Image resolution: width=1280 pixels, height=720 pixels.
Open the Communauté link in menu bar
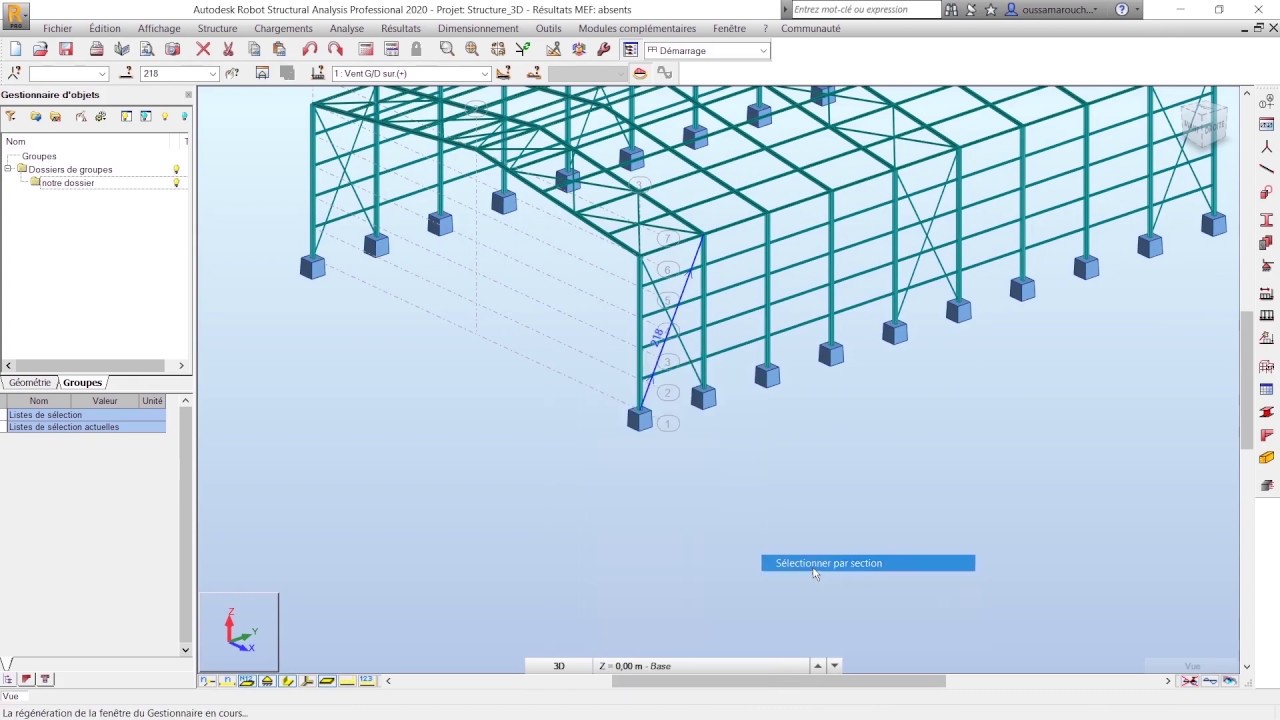(810, 29)
